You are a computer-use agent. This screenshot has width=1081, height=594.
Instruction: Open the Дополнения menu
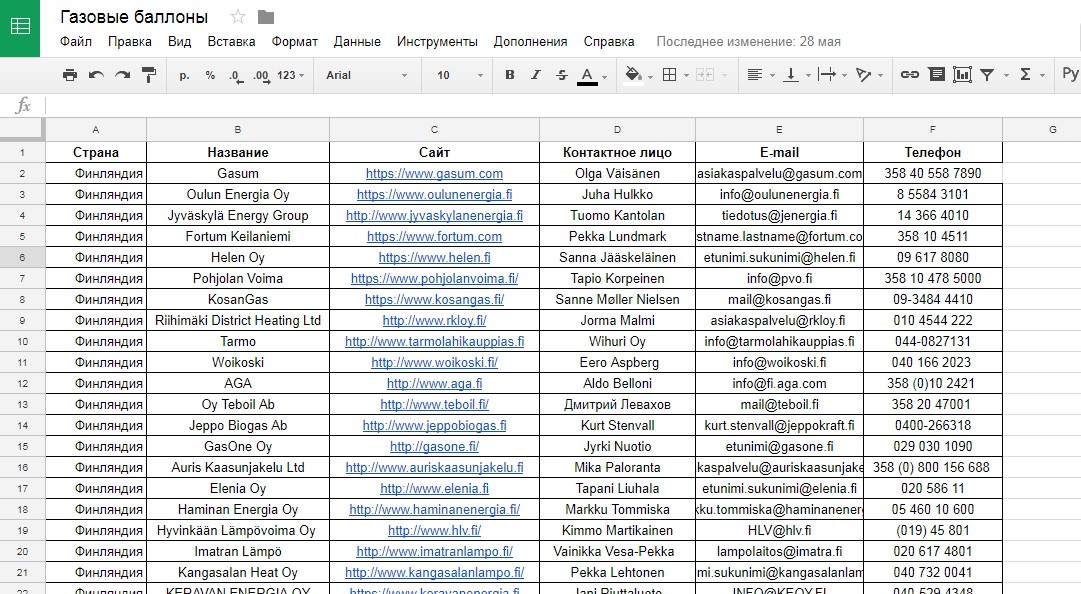pyautogui.click(x=530, y=41)
